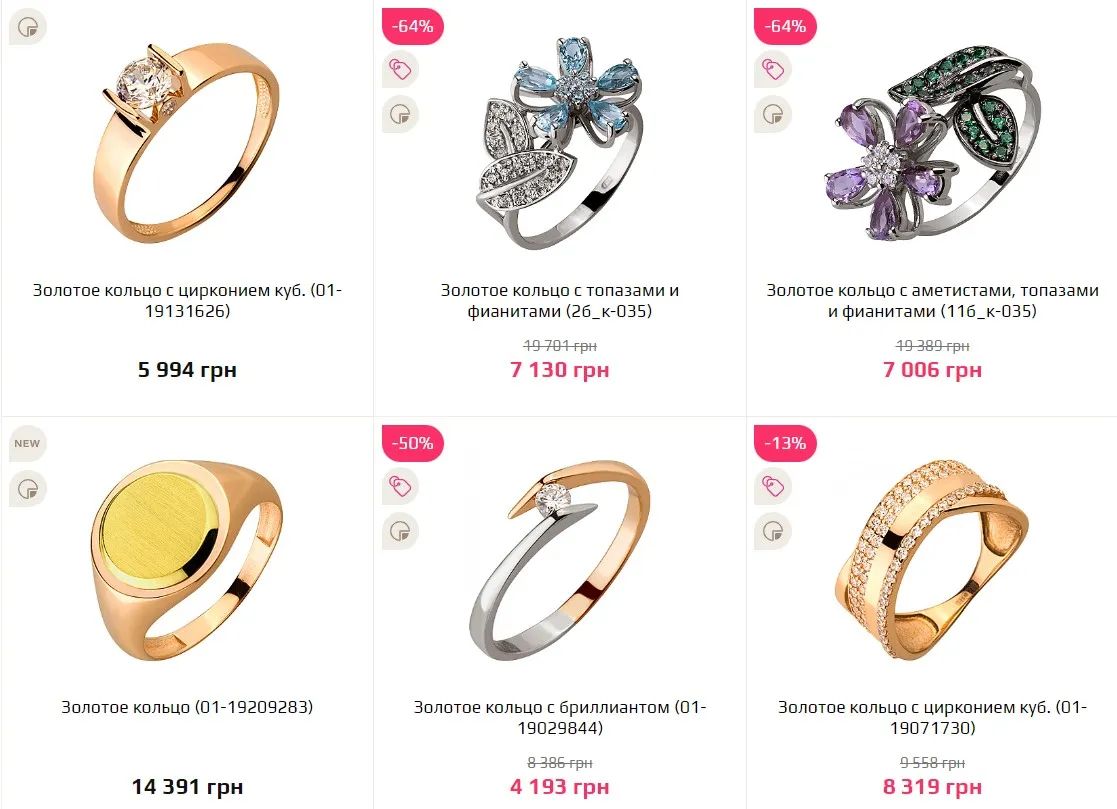Click the quick-view icon on zirconium ring 01-19071730

click(773, 531)
